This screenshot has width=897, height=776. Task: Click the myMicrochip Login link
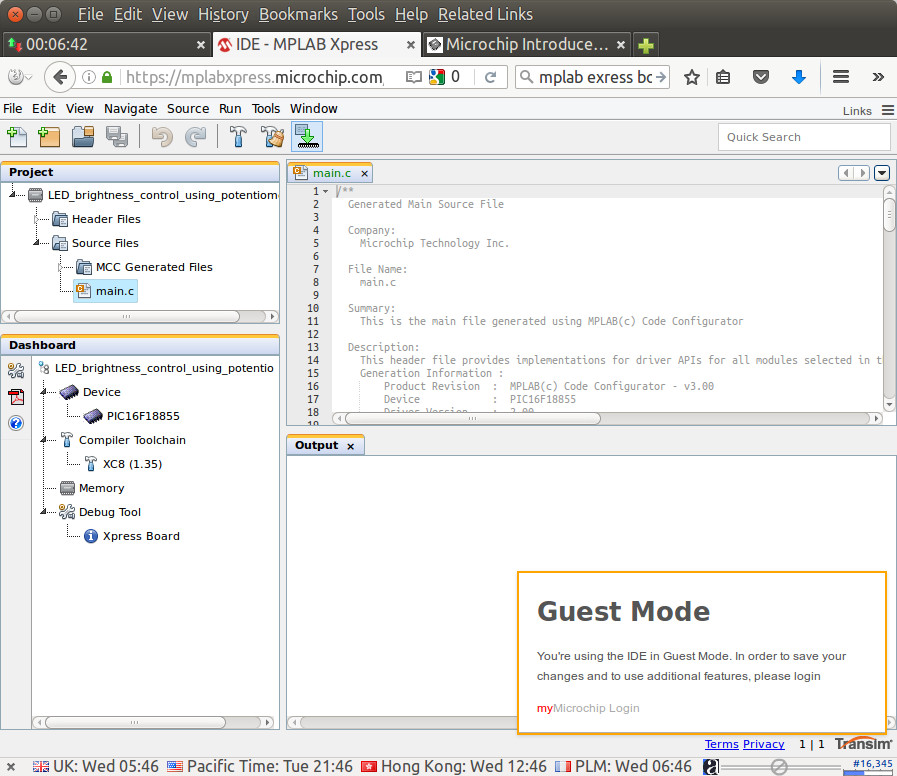(x=588, y=708)
